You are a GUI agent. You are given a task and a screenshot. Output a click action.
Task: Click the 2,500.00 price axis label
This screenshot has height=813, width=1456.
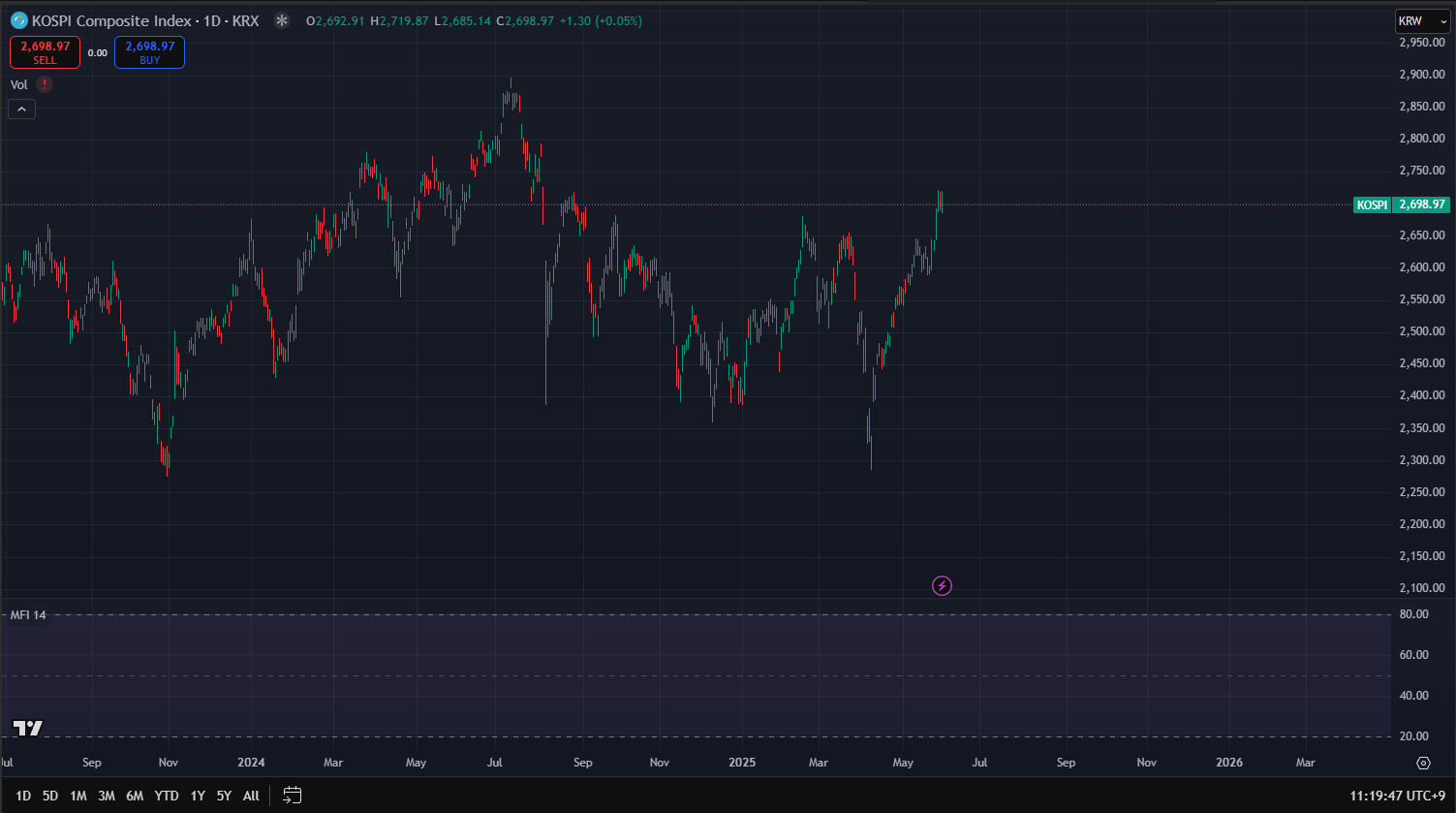[1422, 331]
